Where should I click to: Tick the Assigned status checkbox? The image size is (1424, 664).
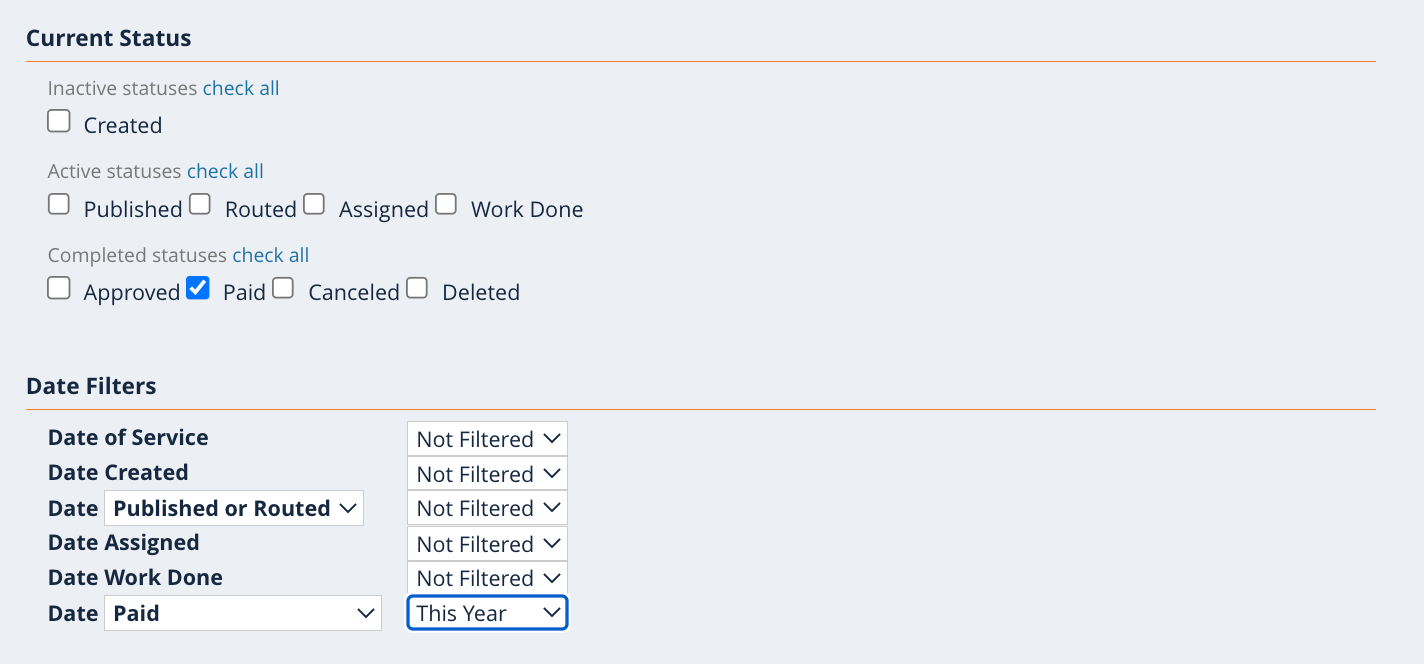click(314, 205)
